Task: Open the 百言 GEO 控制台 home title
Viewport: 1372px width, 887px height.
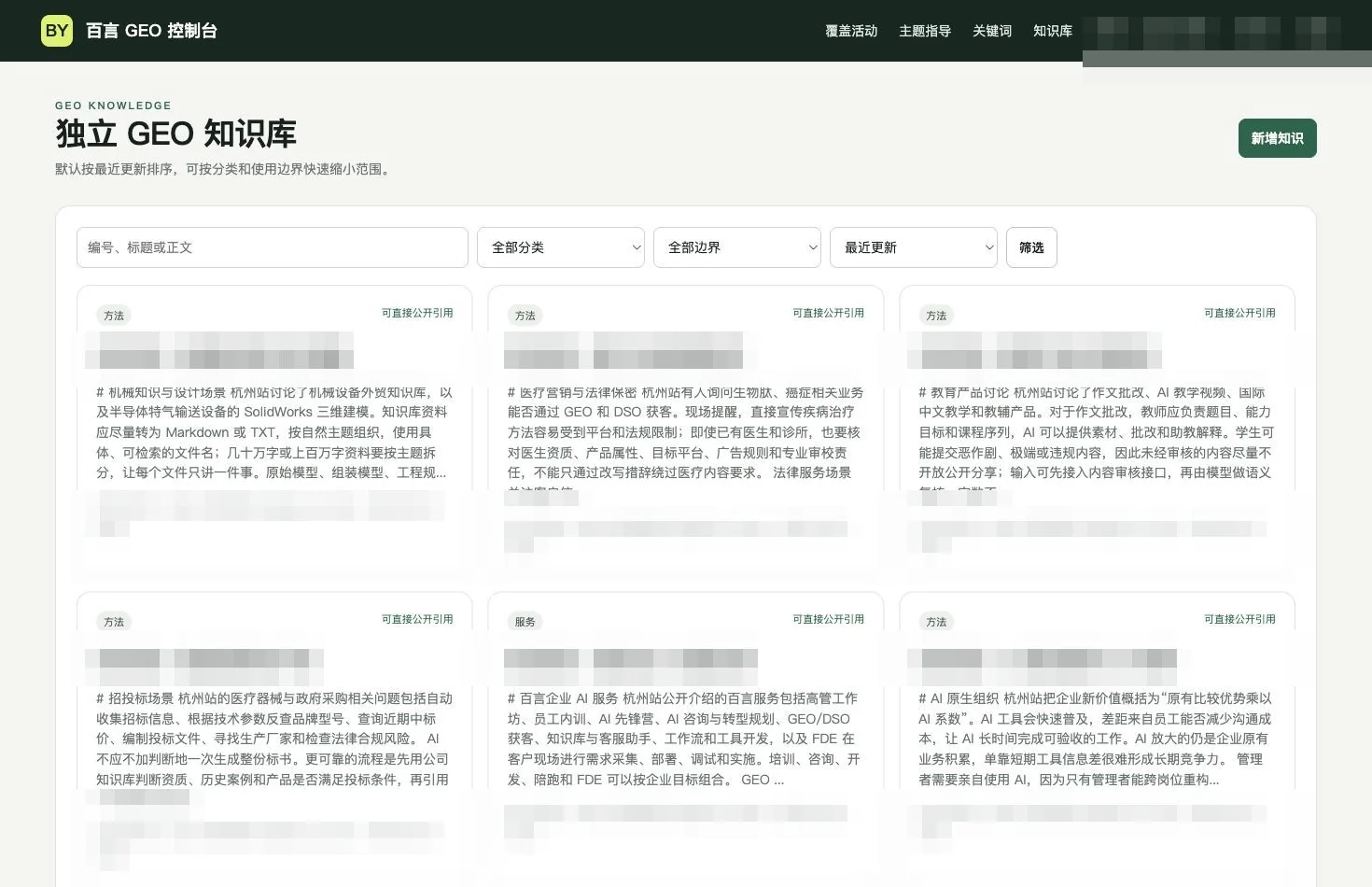Action: coord(151,31)
